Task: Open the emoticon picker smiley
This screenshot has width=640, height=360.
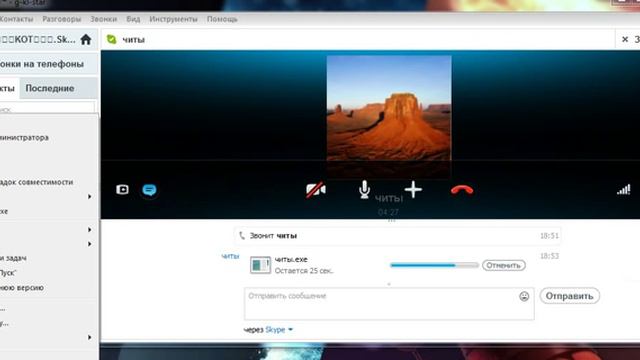Action: [524, 296]
